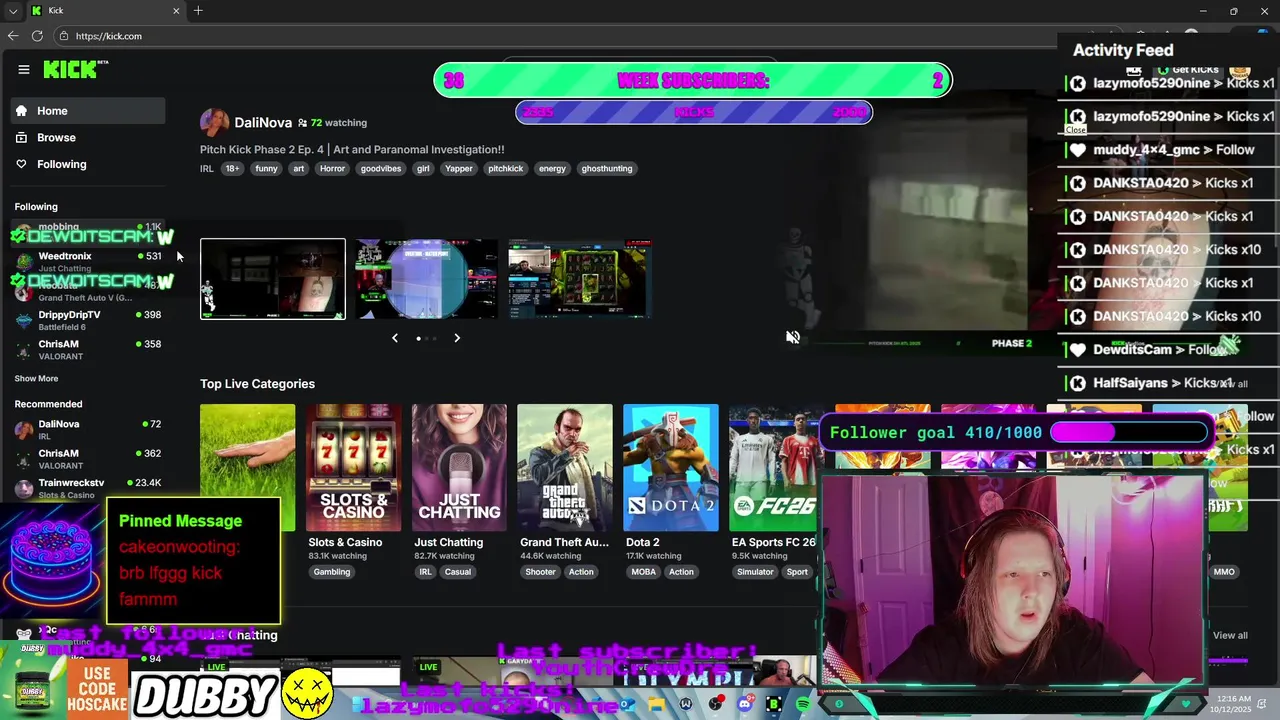Select the pitchkick tag
This screenshot has height=720, width=1280.
506,169
